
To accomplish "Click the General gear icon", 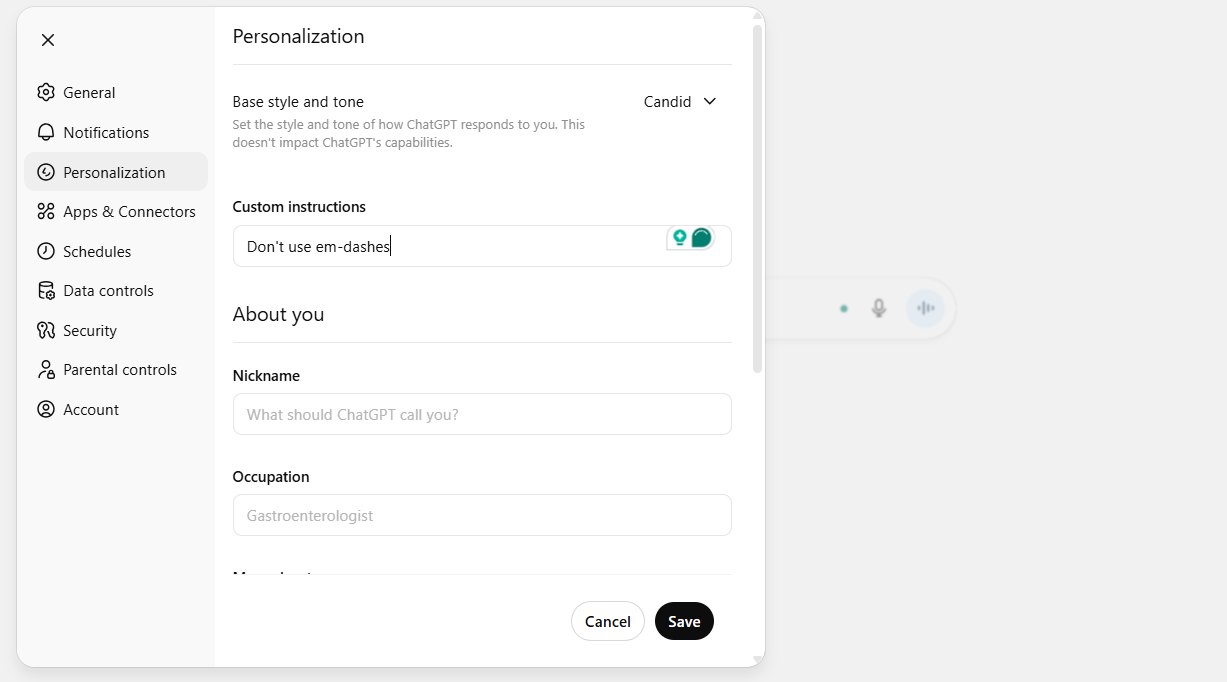I will [x=46, y=93].
